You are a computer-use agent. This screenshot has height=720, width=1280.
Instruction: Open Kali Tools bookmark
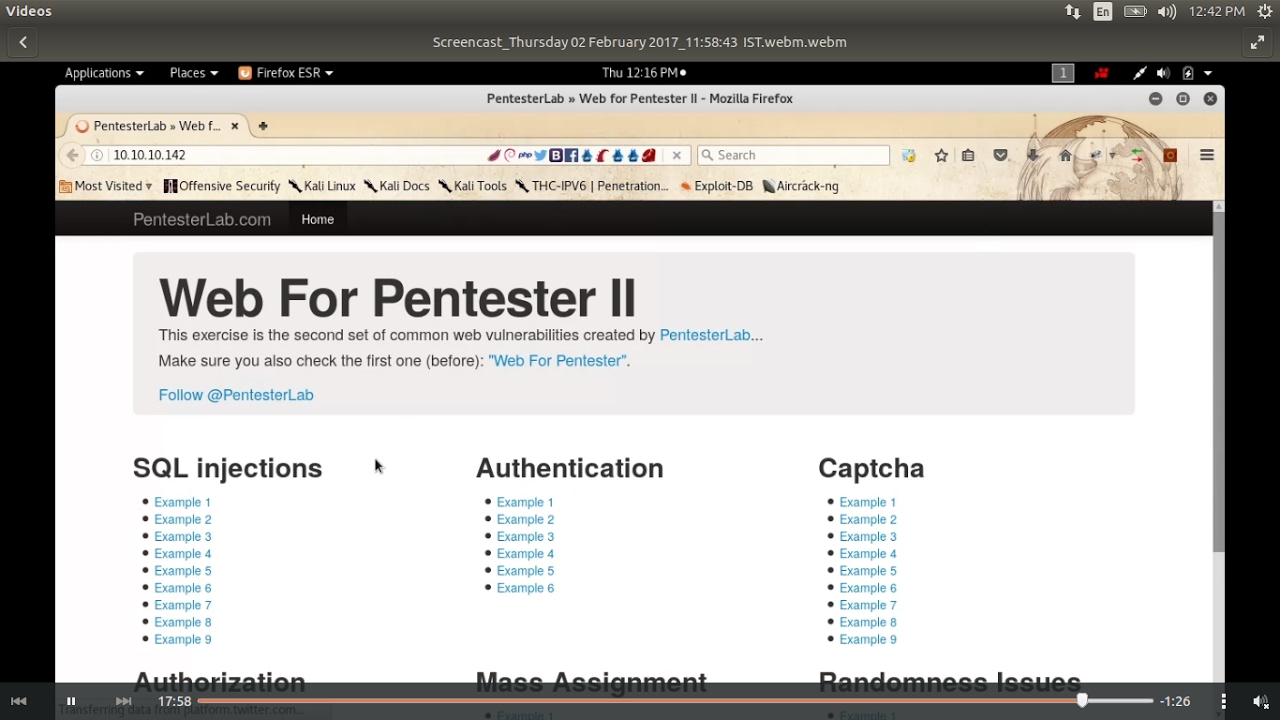473,186
